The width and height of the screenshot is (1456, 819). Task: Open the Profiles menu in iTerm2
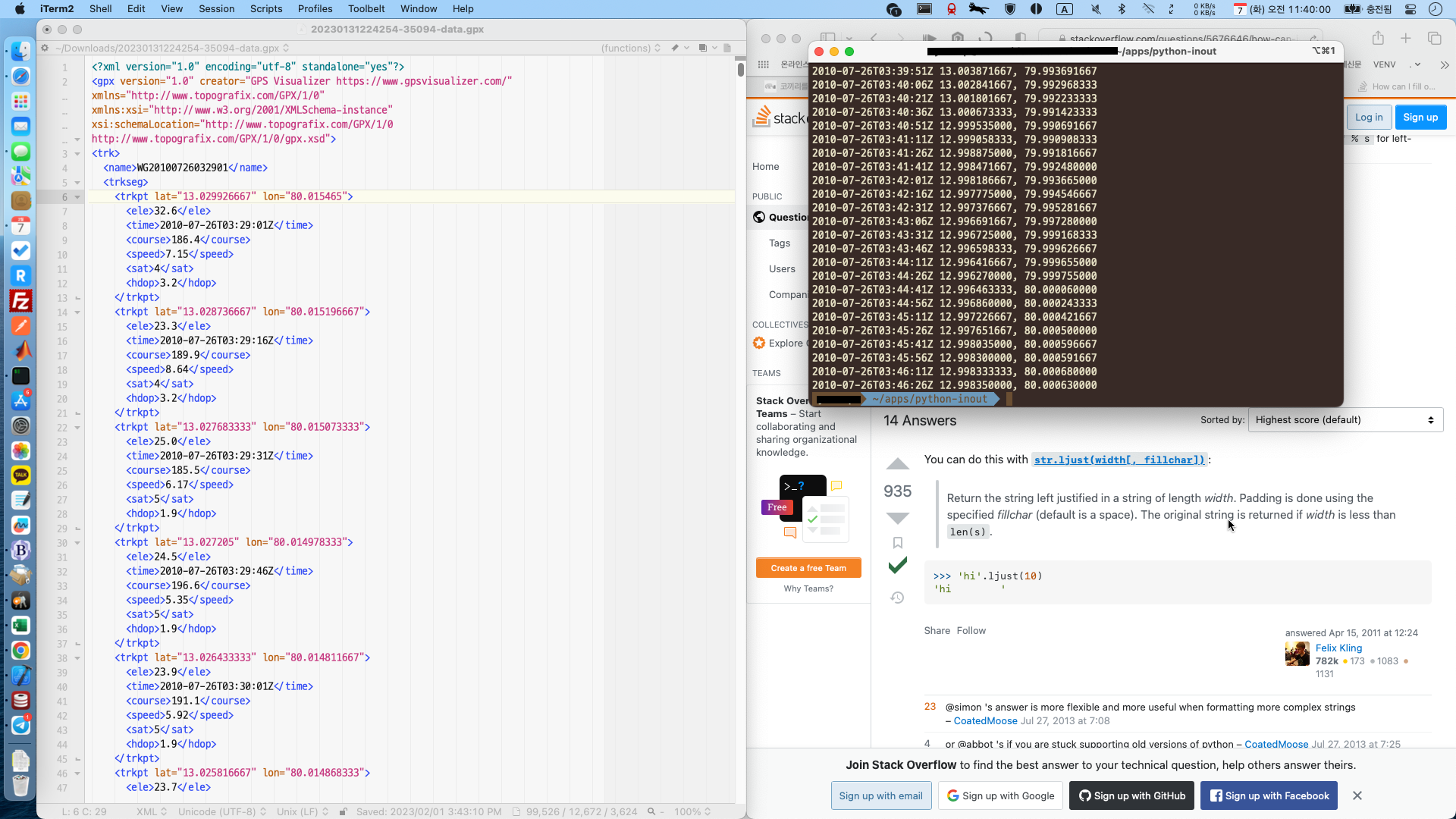pos(315,9)
